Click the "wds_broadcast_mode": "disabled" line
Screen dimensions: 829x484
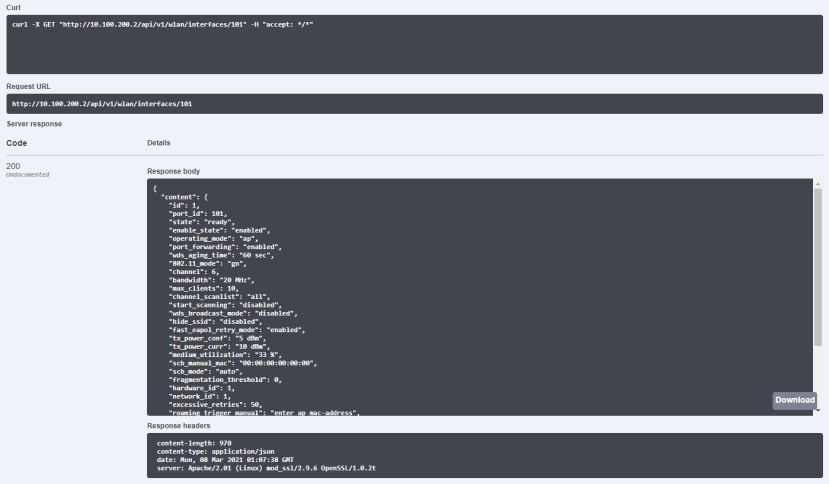tap(233, 313)
